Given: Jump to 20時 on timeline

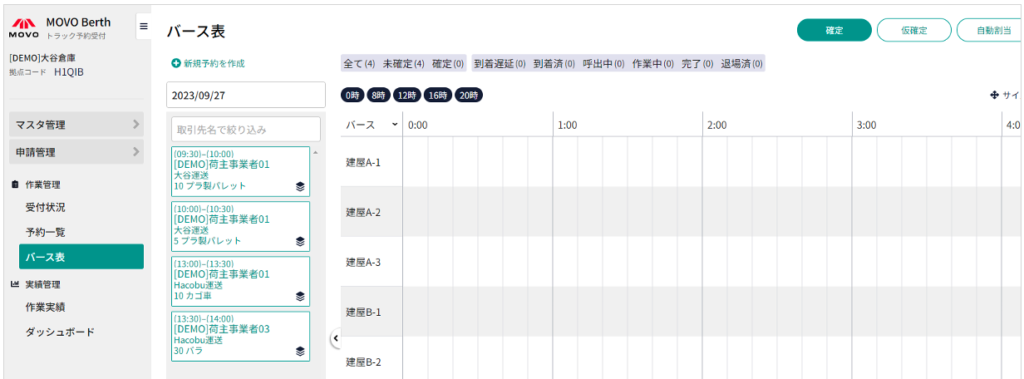Looking at the screenshot, I should [469, 95].
